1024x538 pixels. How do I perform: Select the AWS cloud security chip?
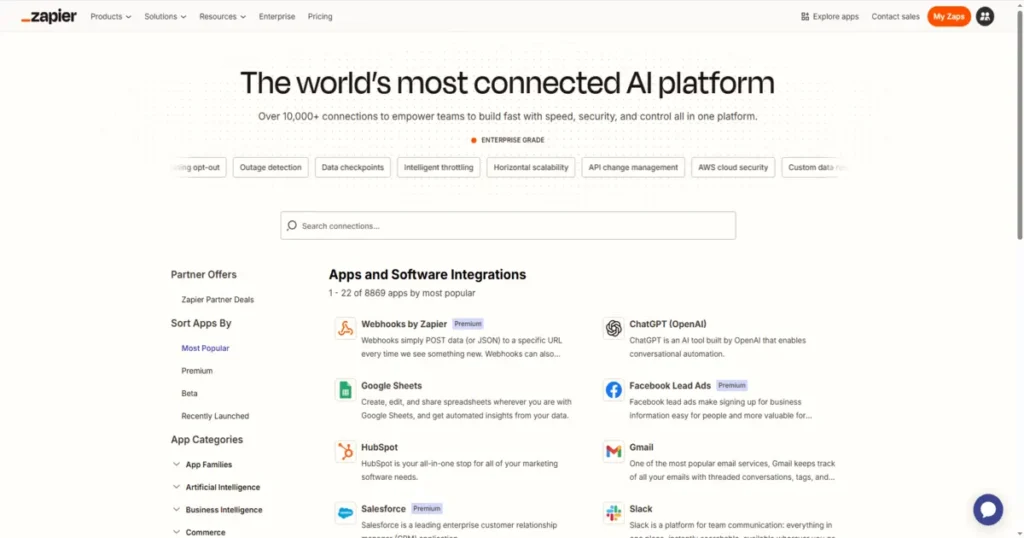(733, 167)
